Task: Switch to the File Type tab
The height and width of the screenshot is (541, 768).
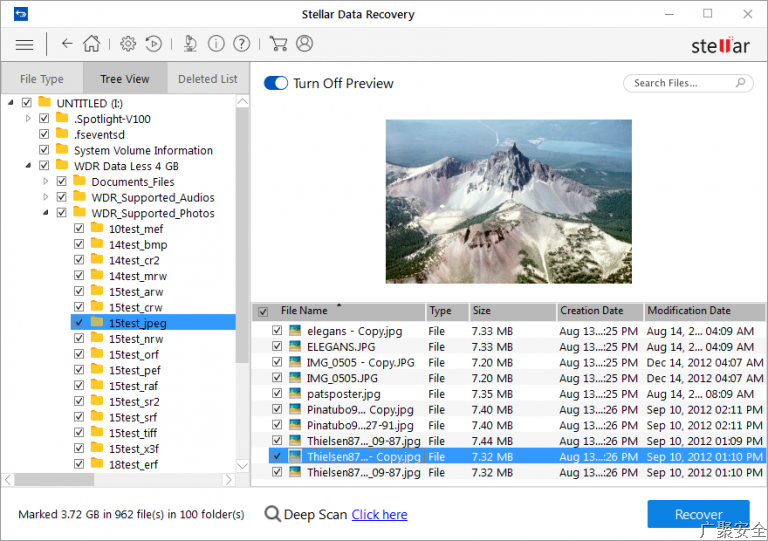Action: pos(42,79)
